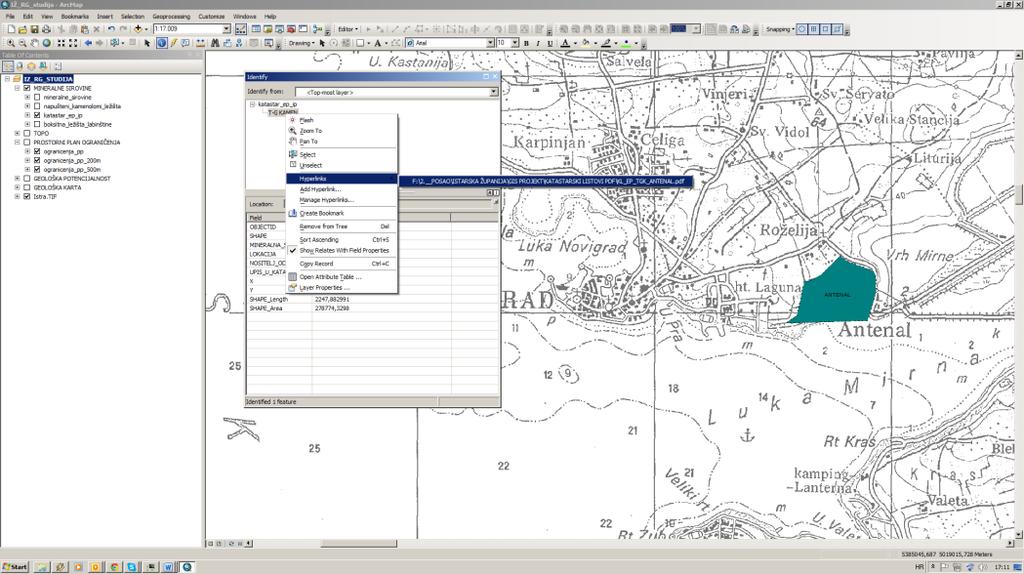Open the Drawing dropdown menu
The width and height of the screenshot is (1024, 574).
pos(302,43)
